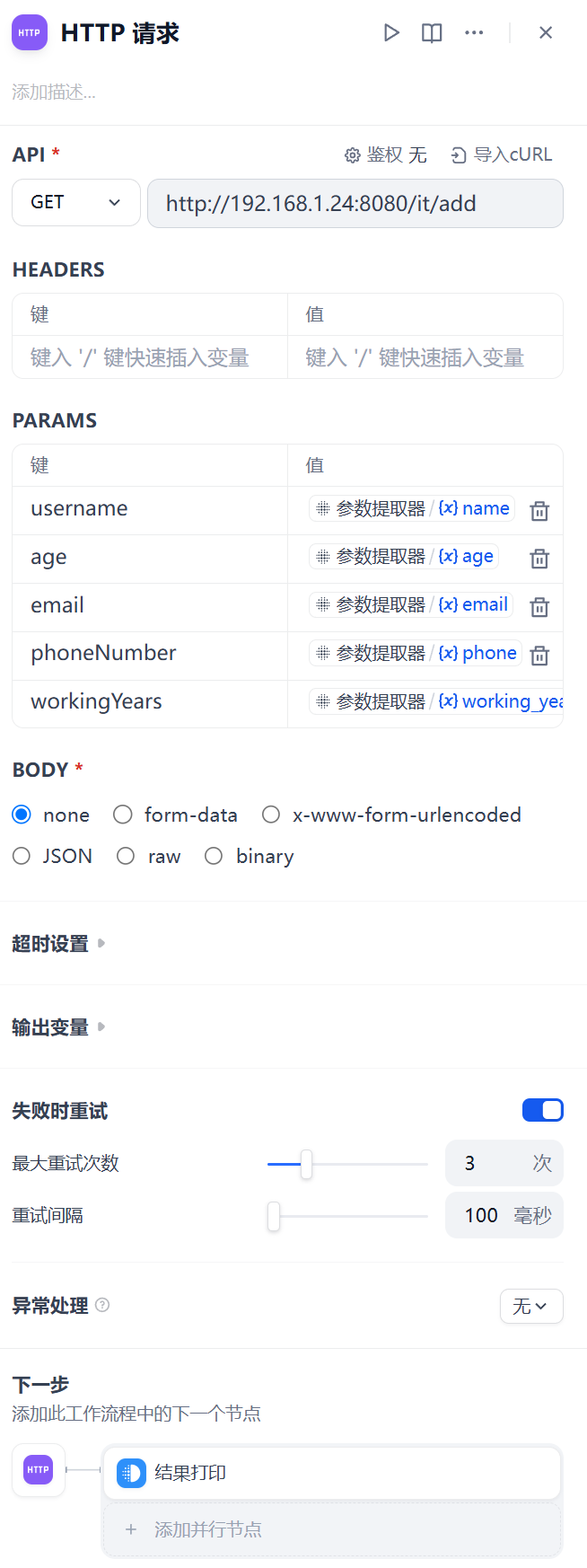The image size is (587, 1568).
Task: Open the GET method dropdown
Action: pos(75,202)
